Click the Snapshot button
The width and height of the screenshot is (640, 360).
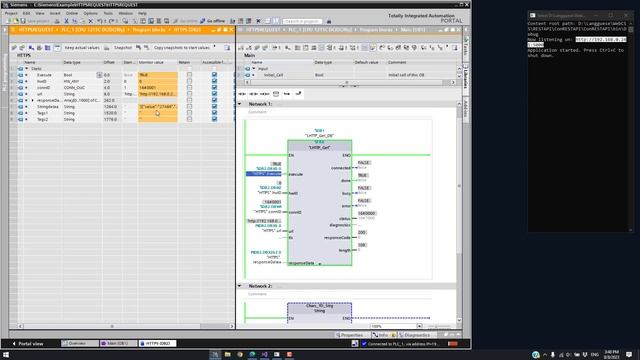coord(123,48)
